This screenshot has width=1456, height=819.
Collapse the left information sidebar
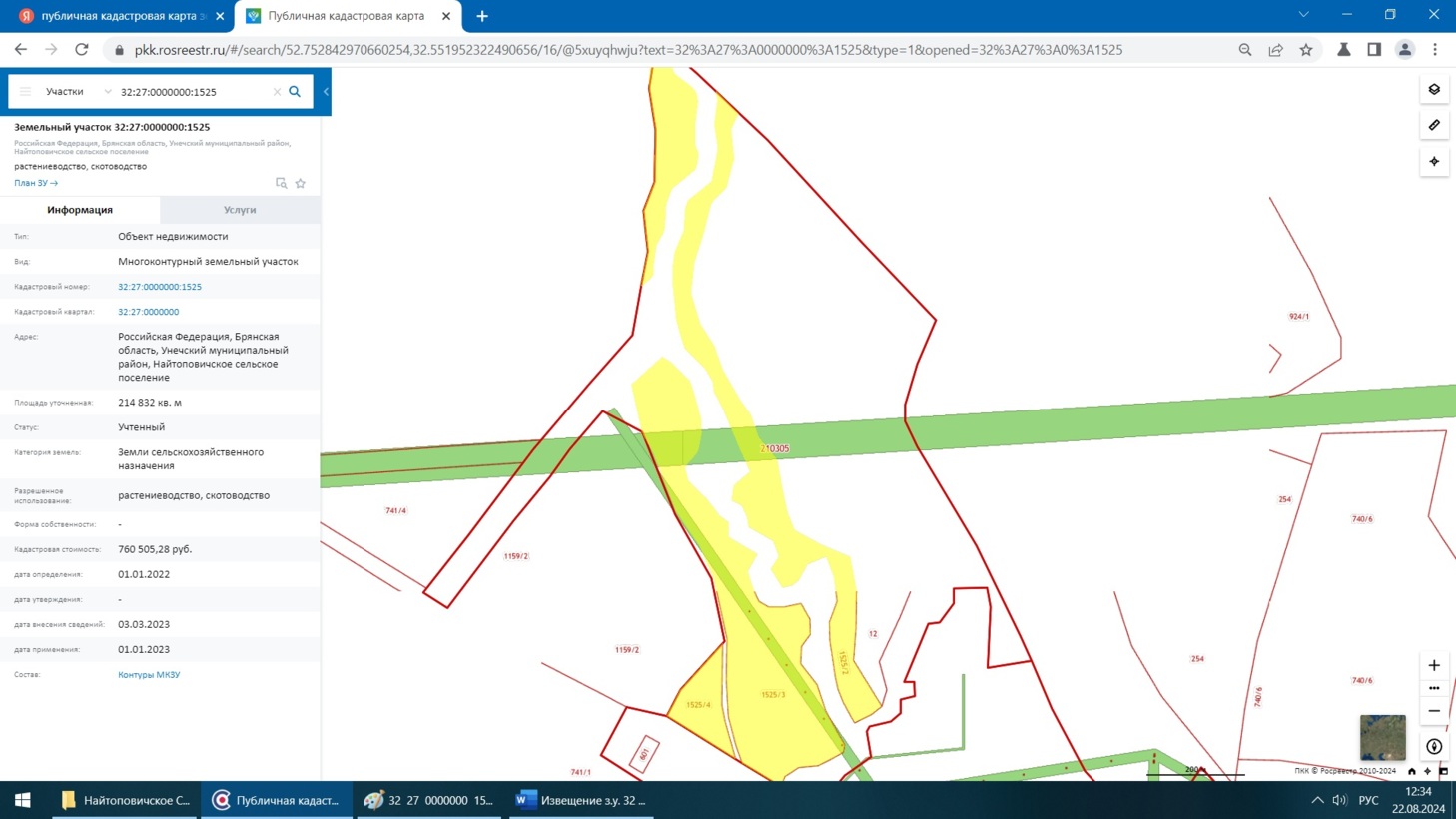click(326, 92)
